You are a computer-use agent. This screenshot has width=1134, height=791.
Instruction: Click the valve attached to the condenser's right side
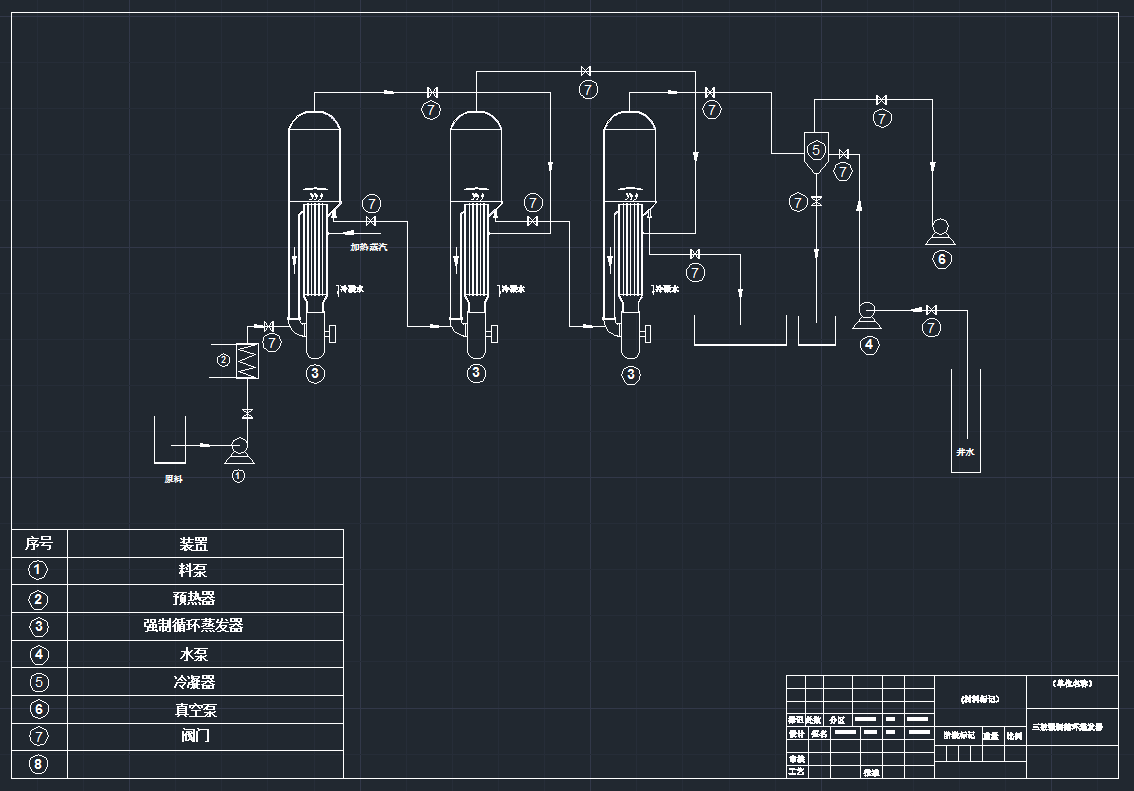pyautogui.click(x=843, y=154)
